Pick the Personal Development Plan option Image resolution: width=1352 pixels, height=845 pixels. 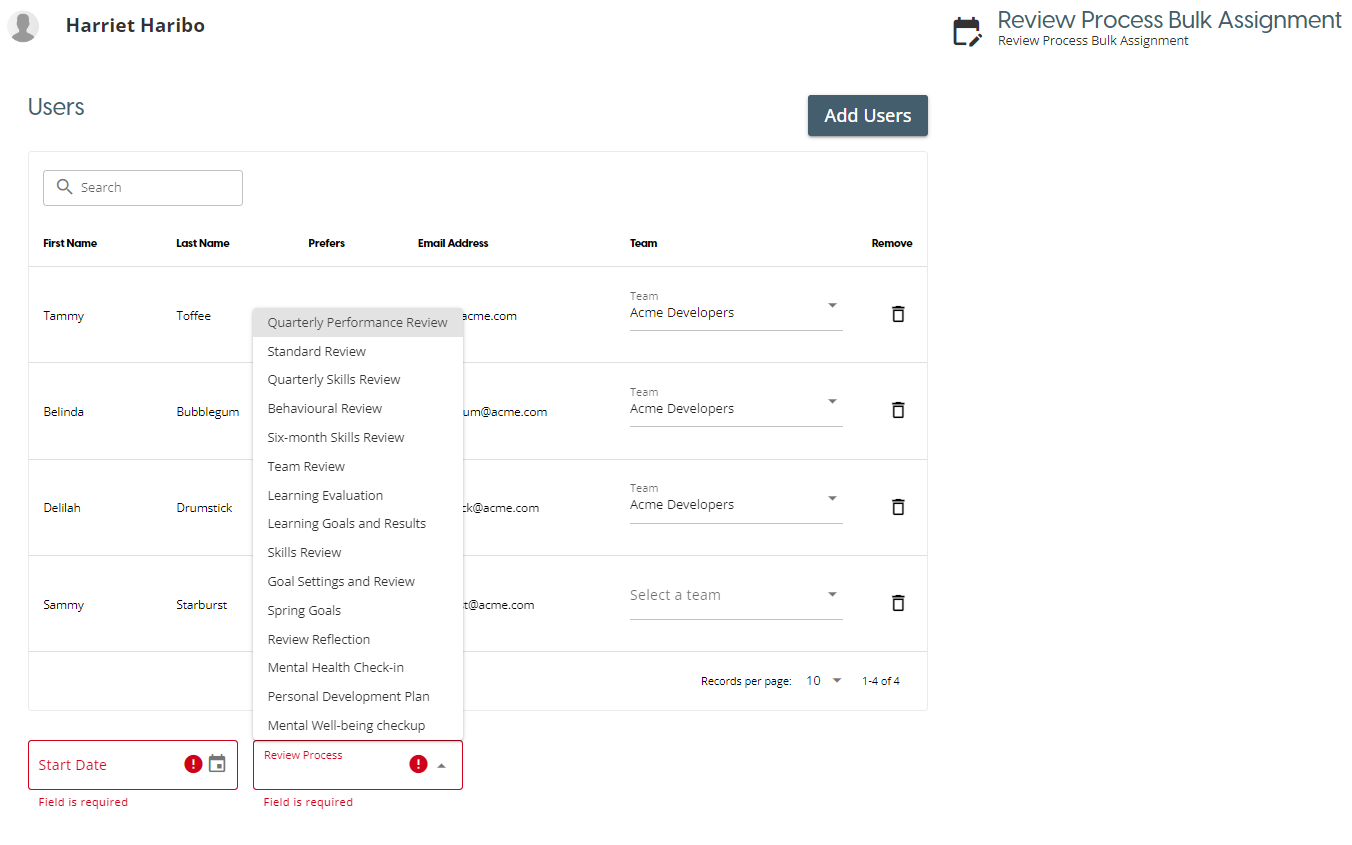[x=348, y=696]
